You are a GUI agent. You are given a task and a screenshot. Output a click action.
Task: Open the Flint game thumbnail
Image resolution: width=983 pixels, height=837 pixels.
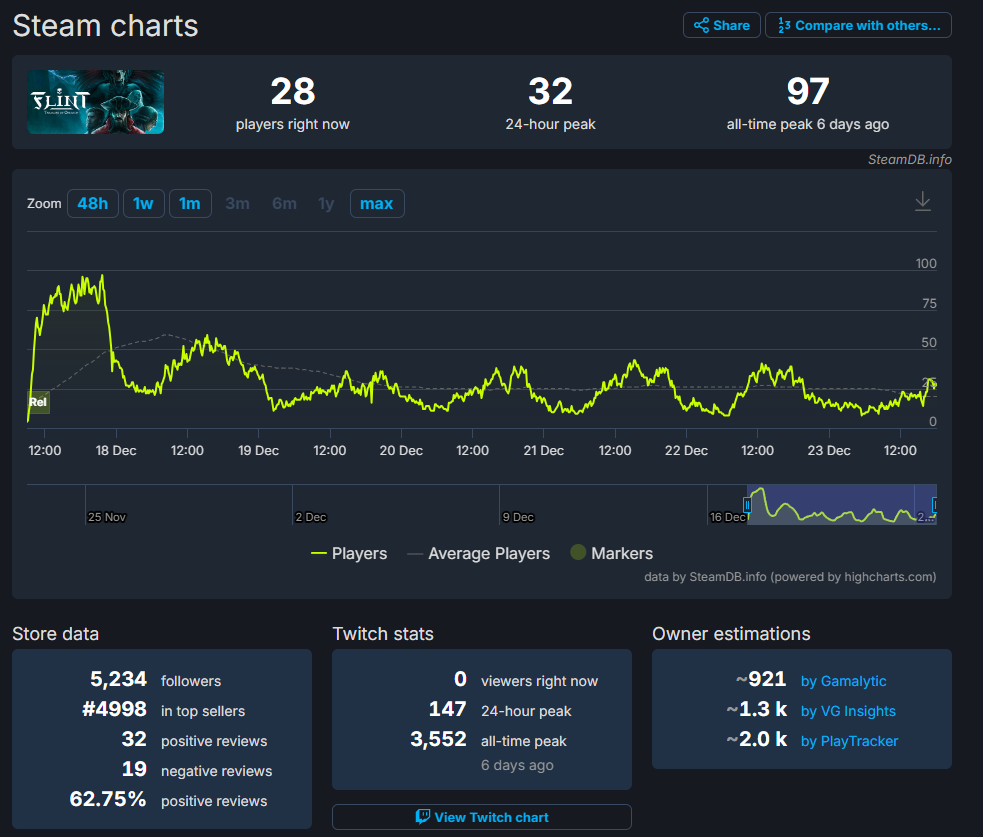[x=95, y=102]
